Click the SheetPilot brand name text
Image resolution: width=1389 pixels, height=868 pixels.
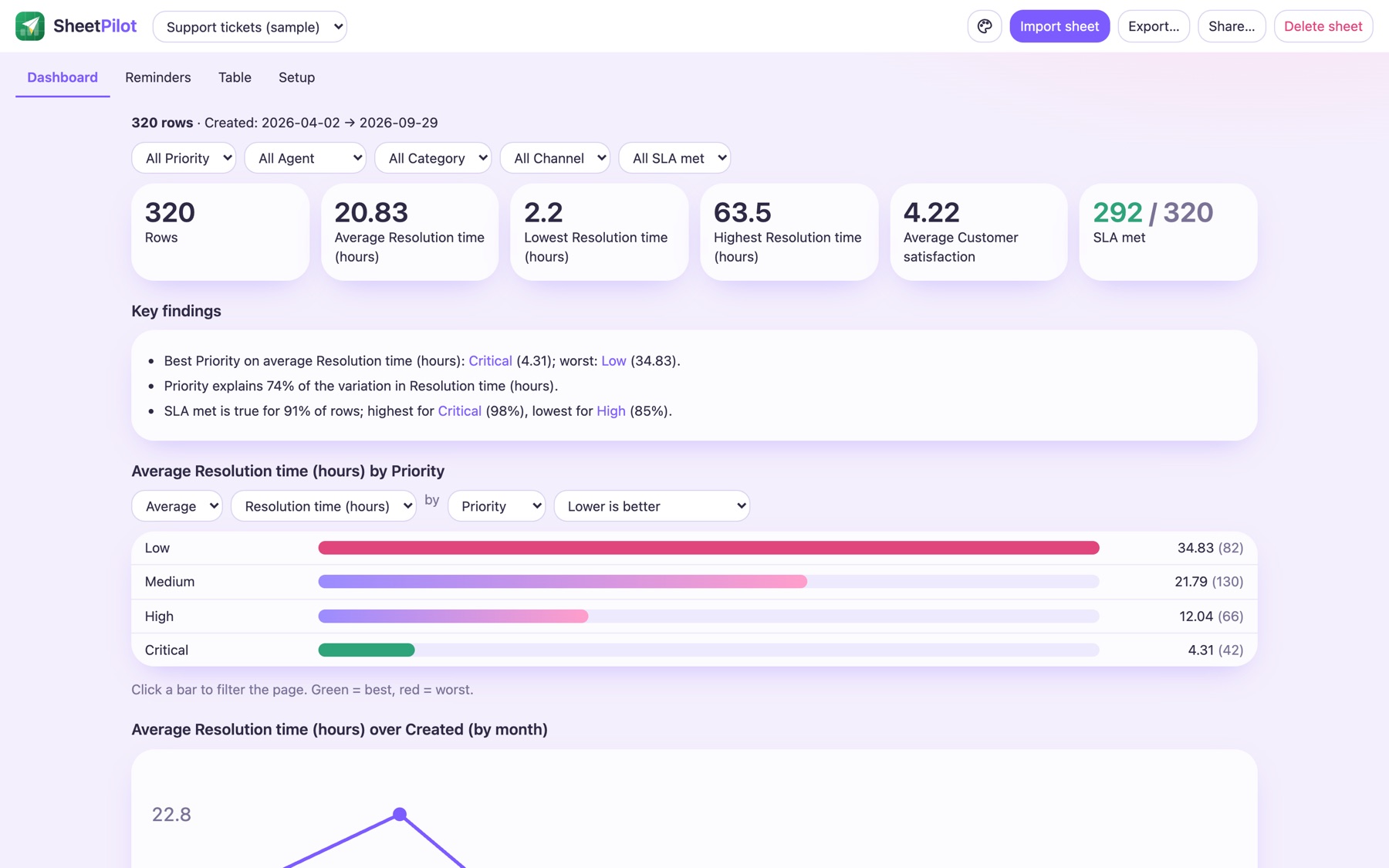pyautogui.click(x=95, y=26)
